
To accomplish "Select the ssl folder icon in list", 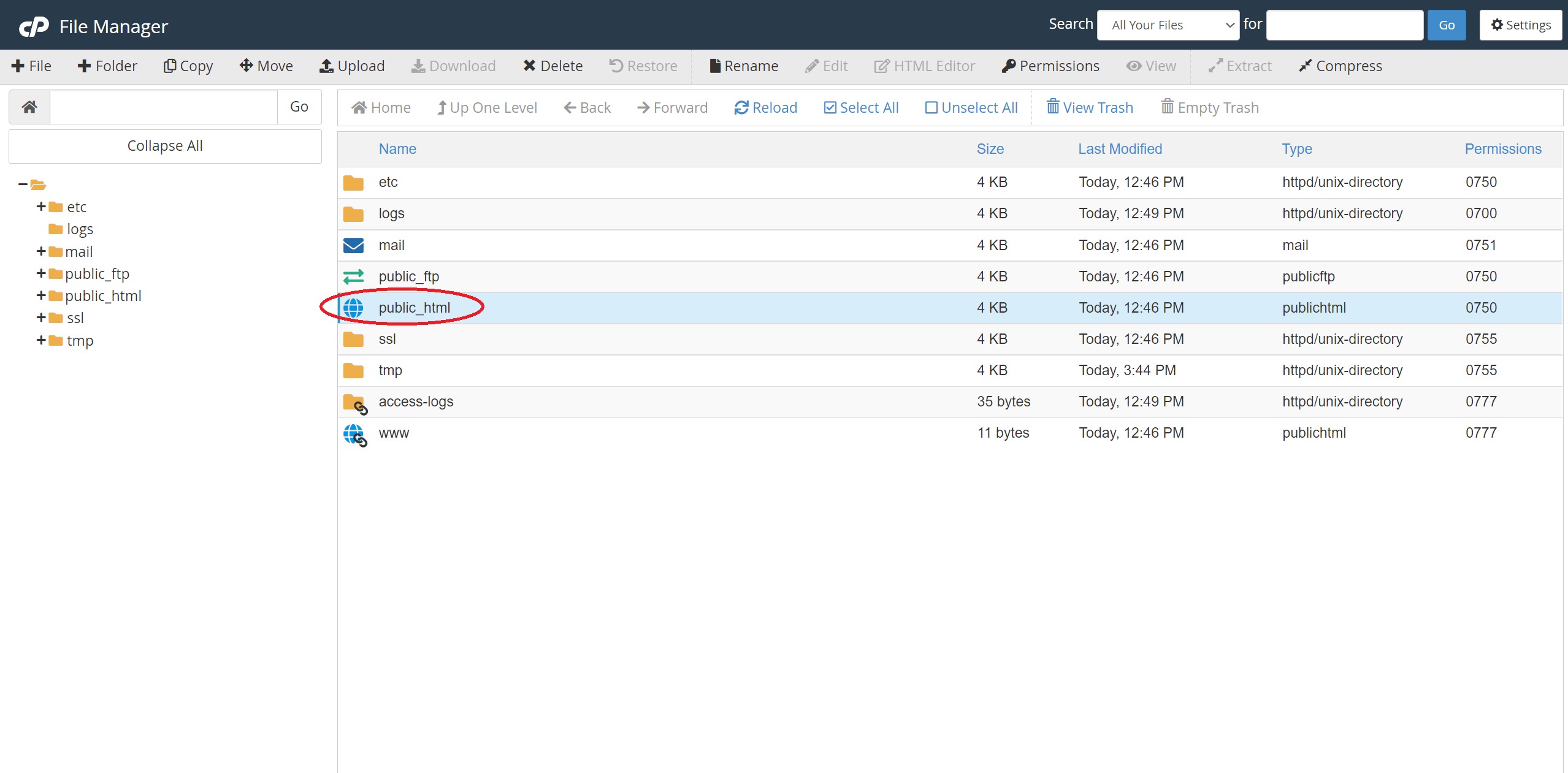I will tap(353, 340).
